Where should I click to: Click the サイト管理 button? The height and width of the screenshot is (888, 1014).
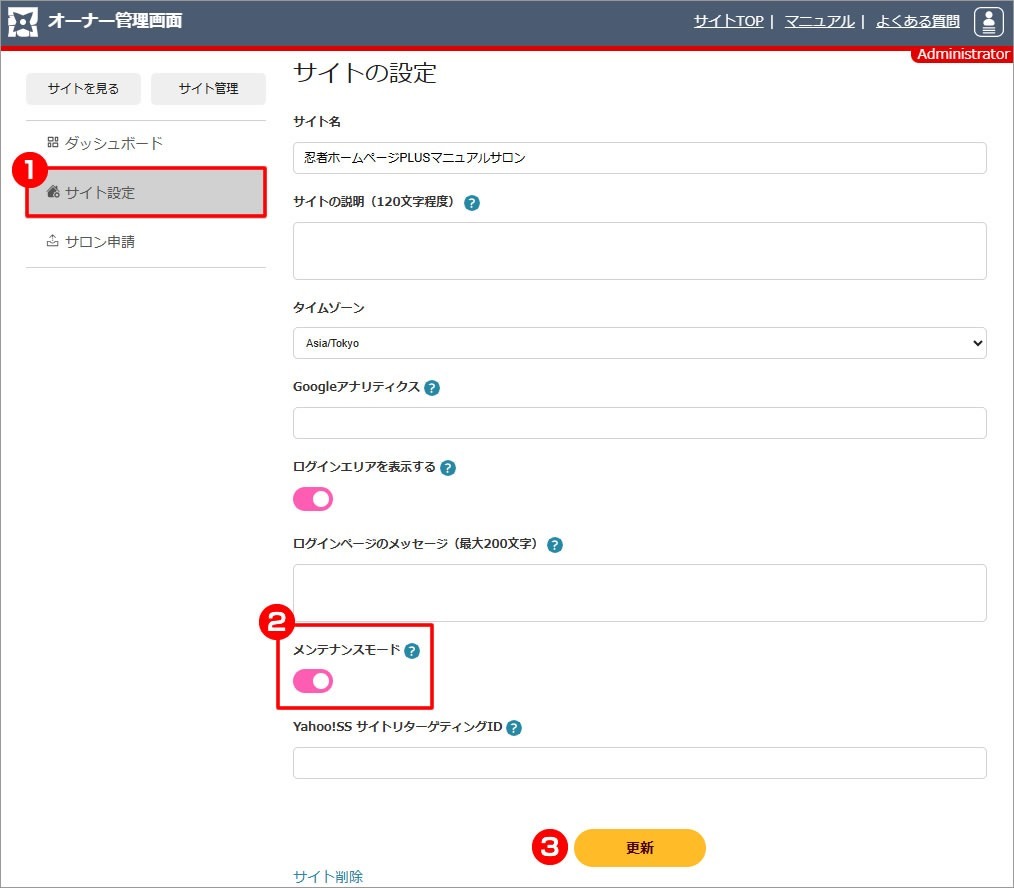(x=208, y=89)
